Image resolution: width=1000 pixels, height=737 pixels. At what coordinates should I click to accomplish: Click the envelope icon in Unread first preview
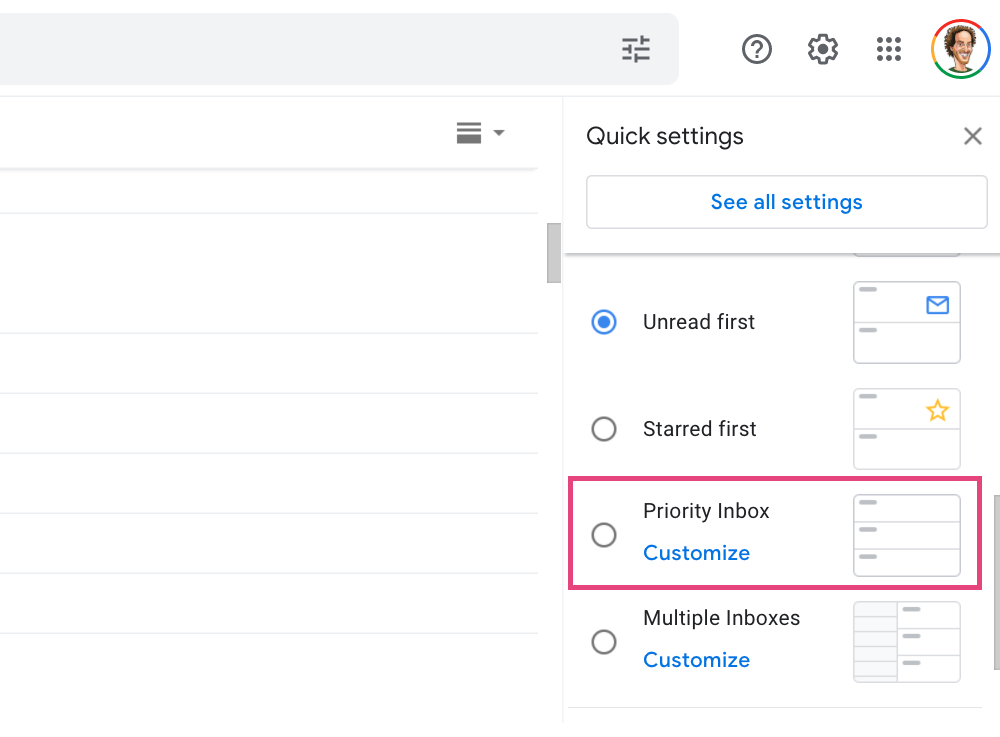pyautogui.click(x=937, y=305)
